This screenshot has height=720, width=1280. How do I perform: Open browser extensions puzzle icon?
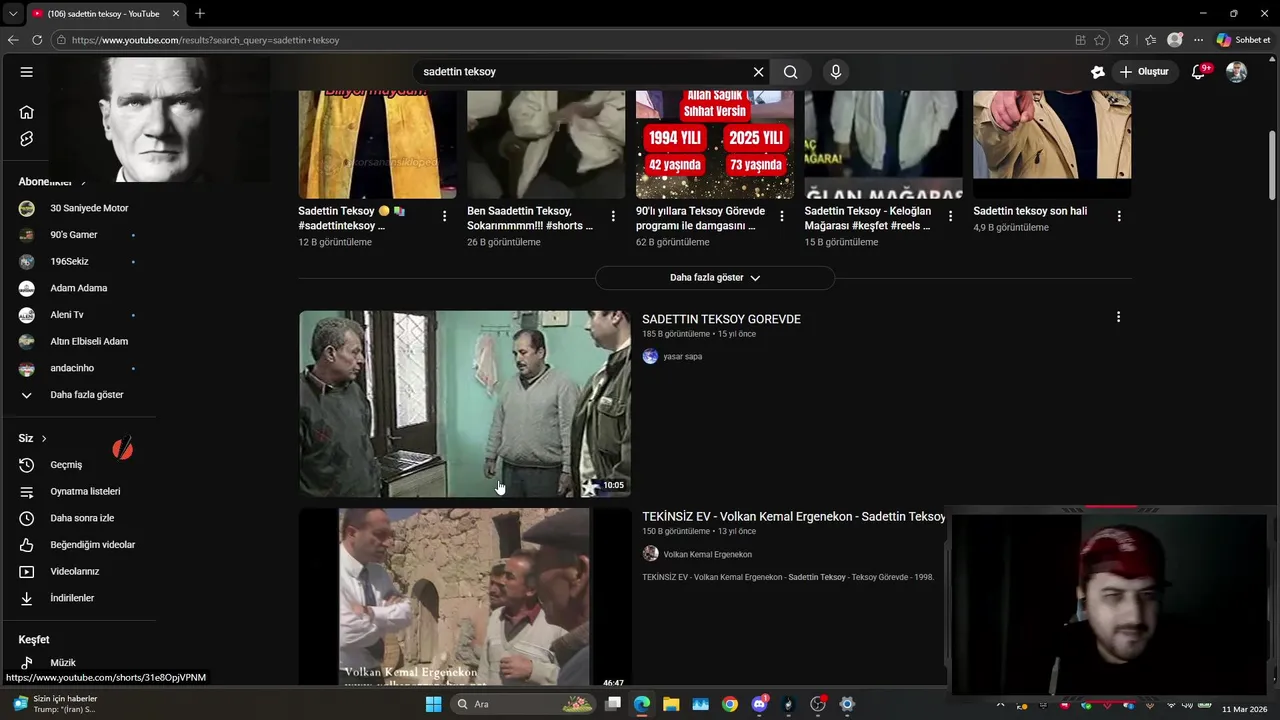click(x=1124, y=40)
